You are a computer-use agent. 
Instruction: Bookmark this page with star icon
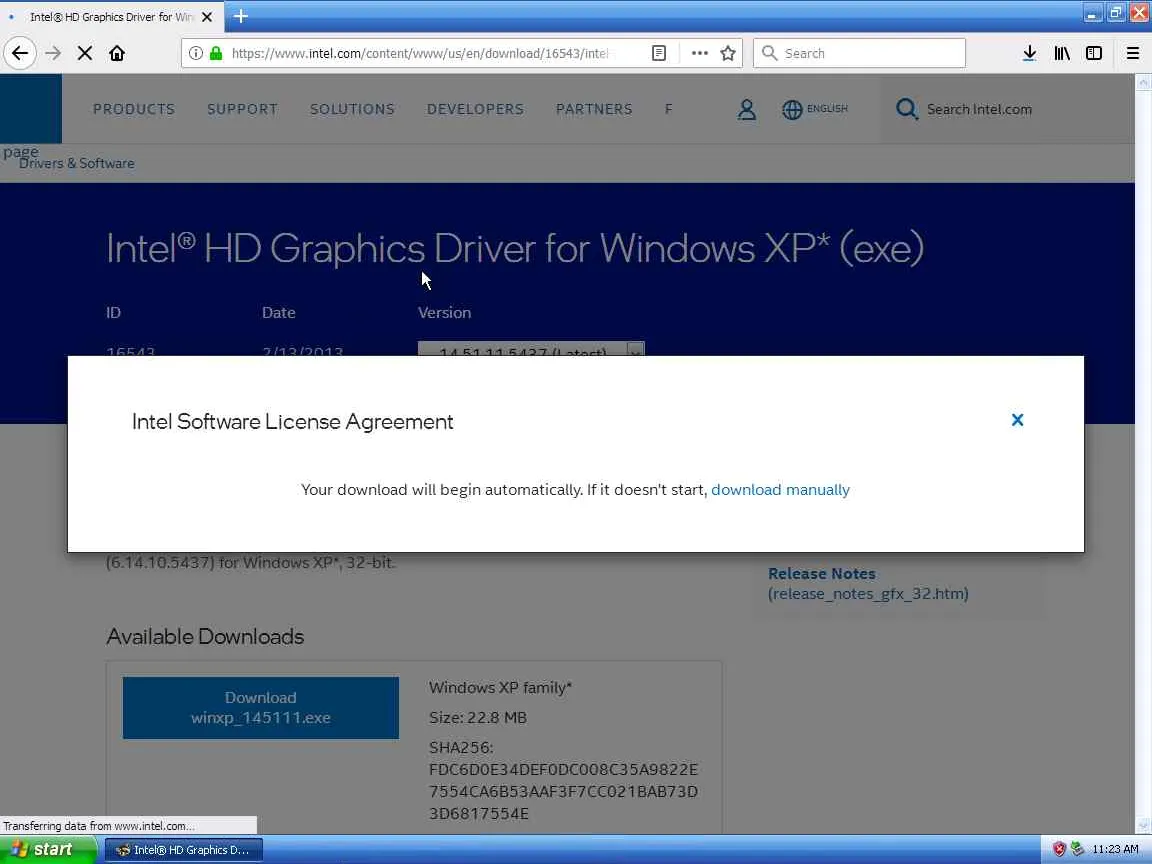pos(728,53)
